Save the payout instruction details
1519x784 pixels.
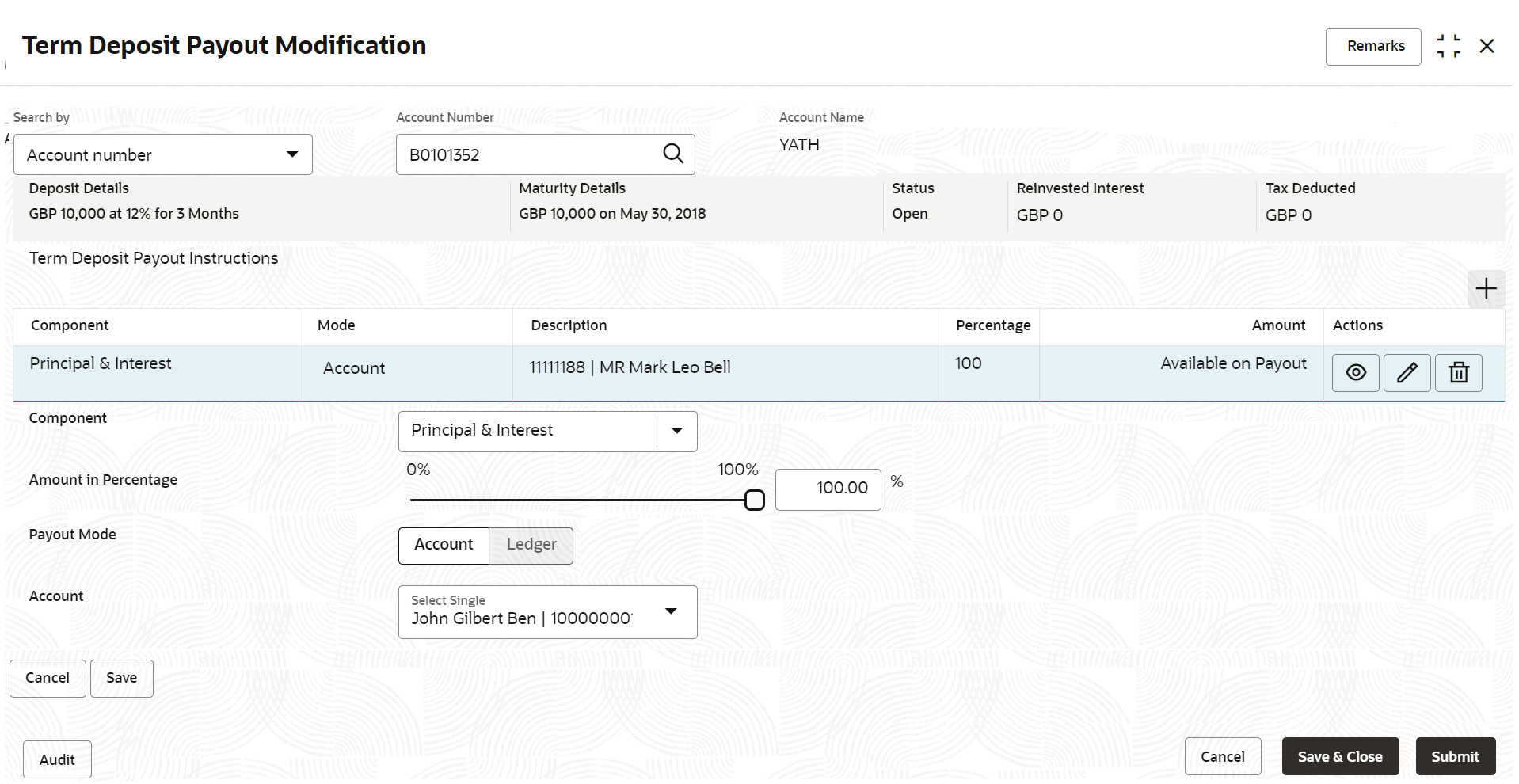[x=121, y=678]
